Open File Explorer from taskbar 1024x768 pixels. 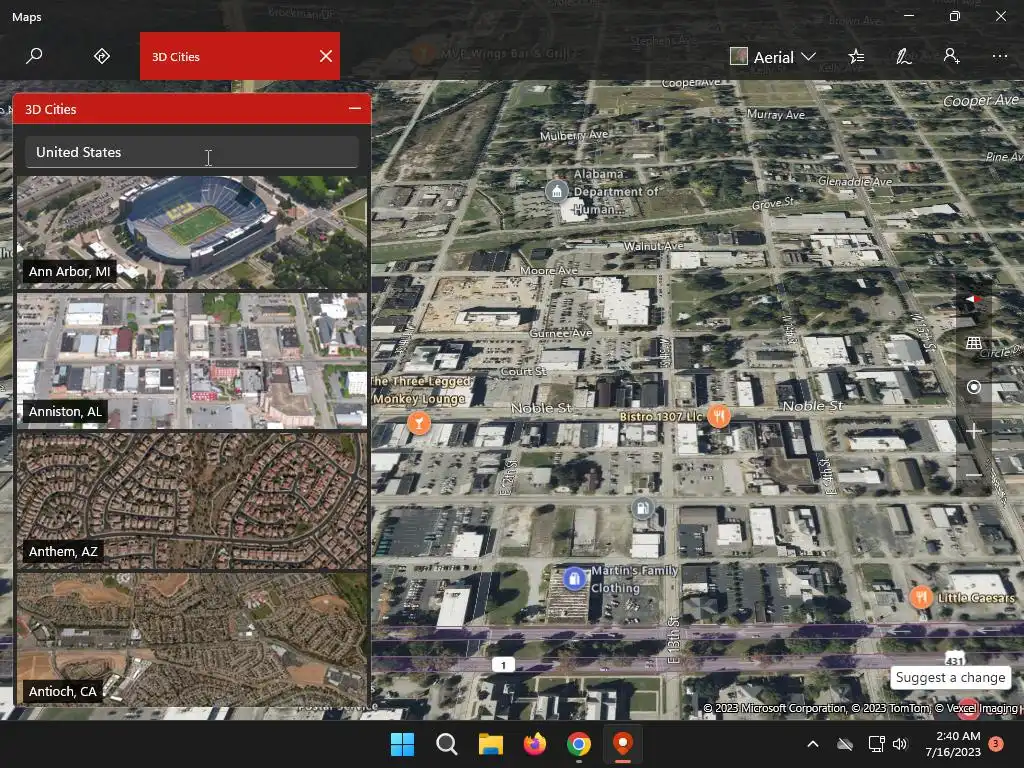[x=490, y=744]
